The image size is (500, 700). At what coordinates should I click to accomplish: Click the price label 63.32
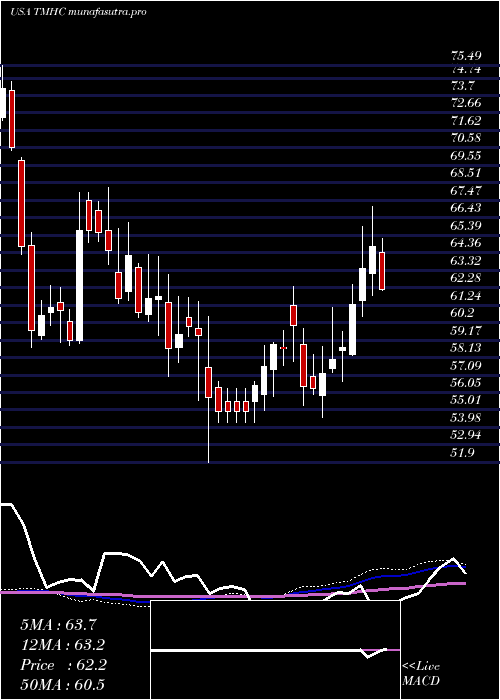(x=466, y=261)
